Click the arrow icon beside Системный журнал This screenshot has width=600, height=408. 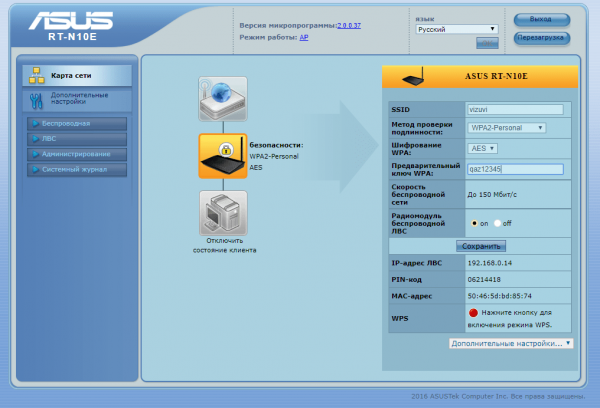(x=36, y=169)
